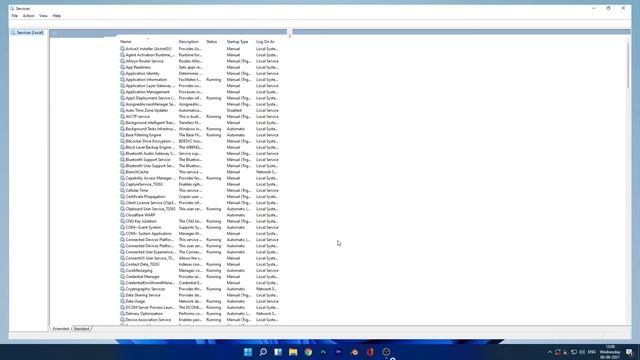Click the CoreMessaging service gear icon
Viewport: 640px width, 360px height.
122,270
